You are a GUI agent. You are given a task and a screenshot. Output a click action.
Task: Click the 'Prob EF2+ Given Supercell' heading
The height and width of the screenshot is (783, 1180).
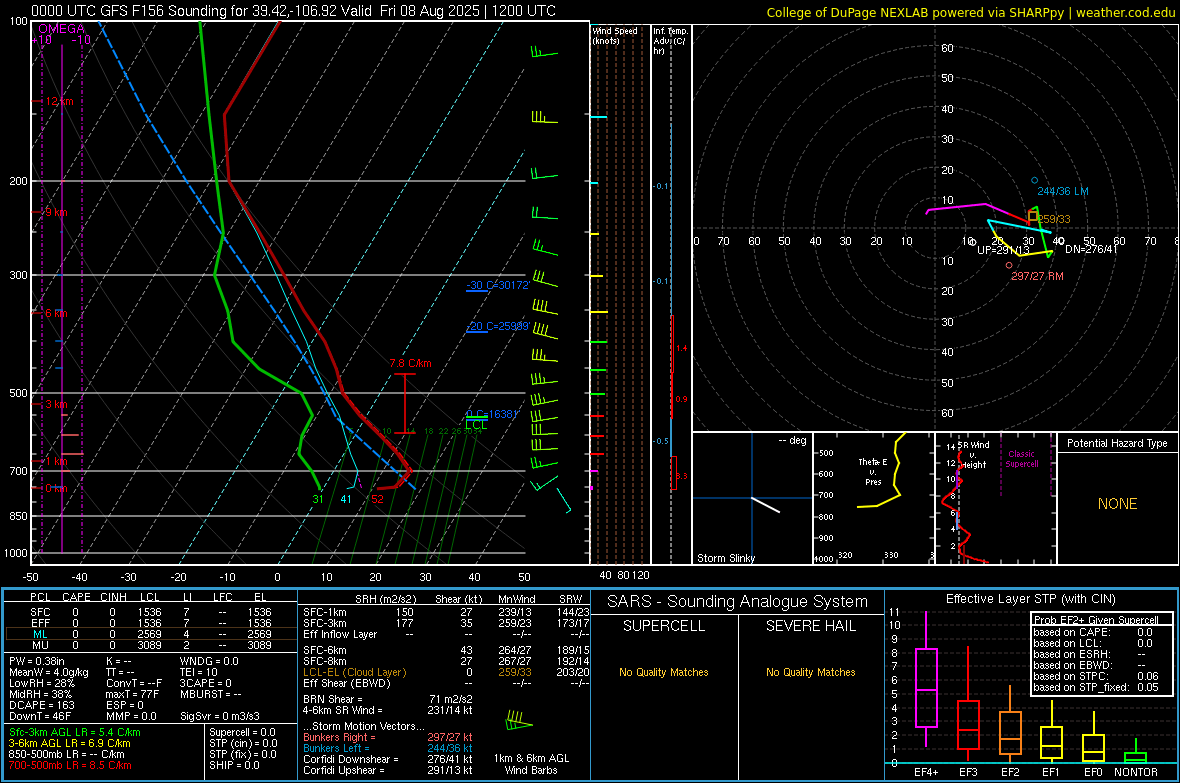click(x=1096, y=620)
